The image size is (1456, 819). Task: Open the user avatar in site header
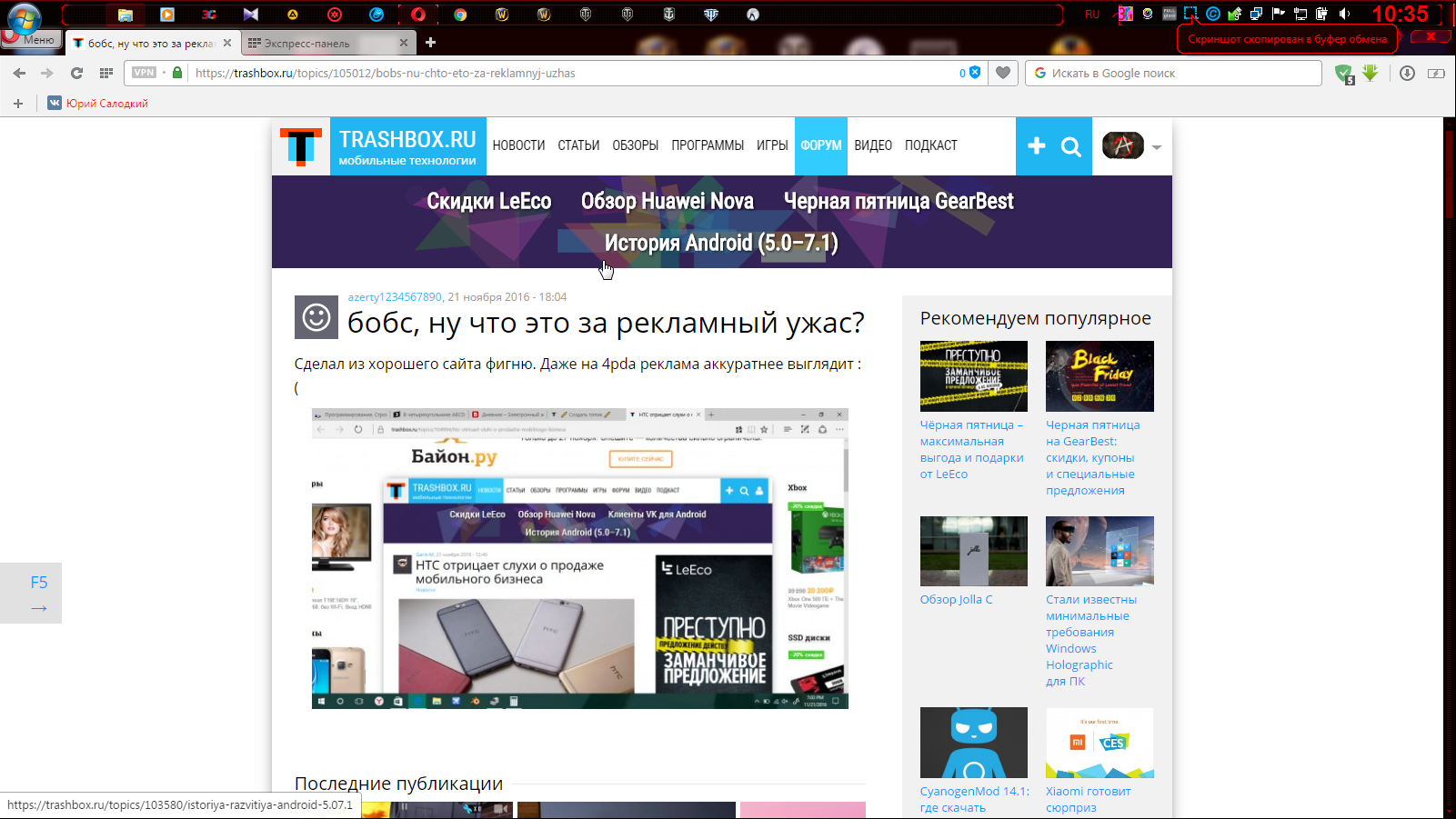coord(1123,145)
